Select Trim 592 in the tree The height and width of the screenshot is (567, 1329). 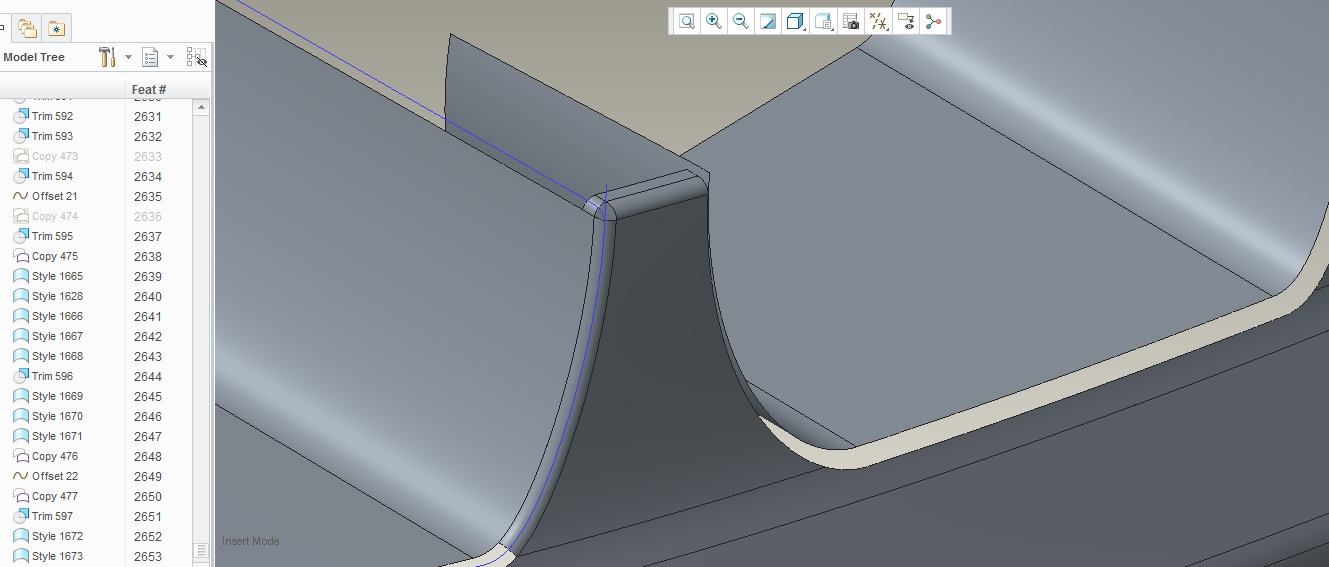click(52, 116)
